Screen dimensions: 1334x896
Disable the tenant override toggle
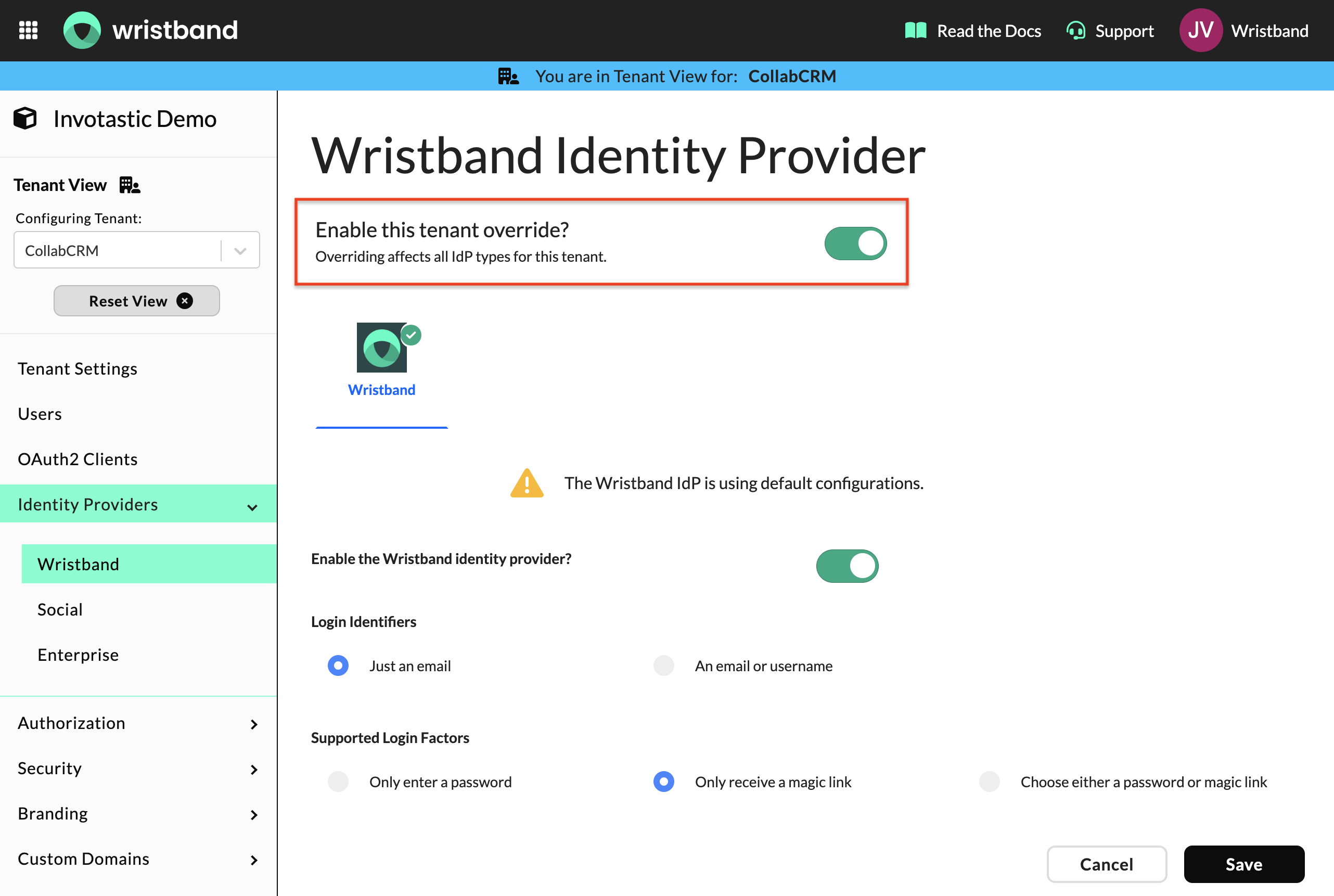855,244
